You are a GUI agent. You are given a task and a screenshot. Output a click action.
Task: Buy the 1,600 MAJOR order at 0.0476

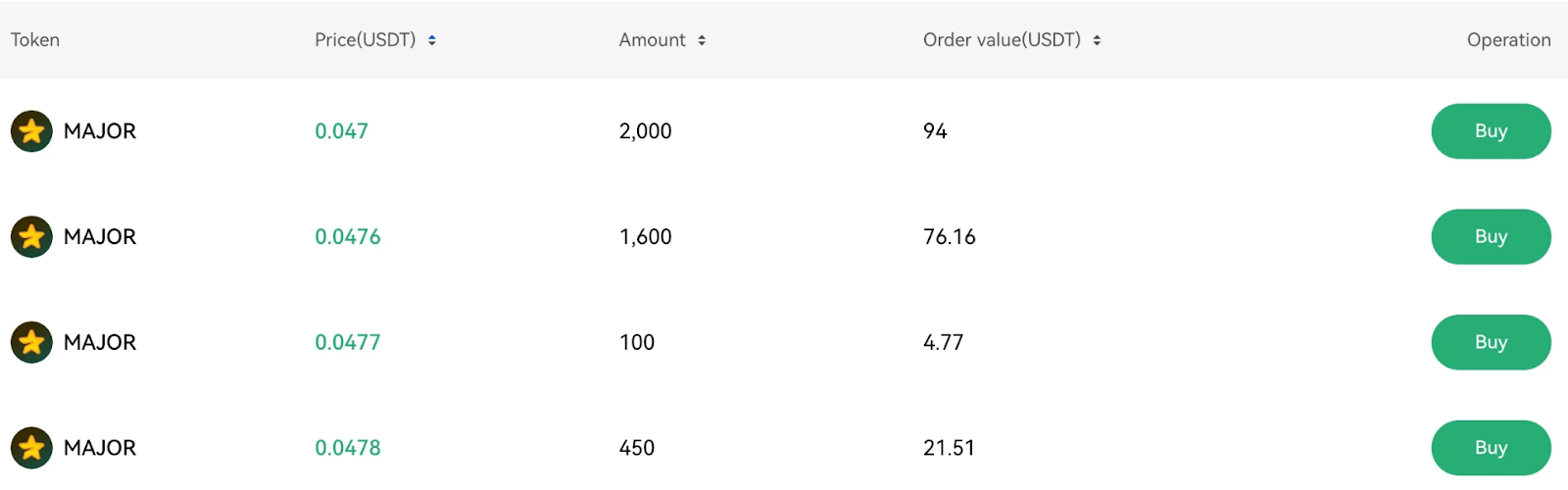(x=1491, y=237)
